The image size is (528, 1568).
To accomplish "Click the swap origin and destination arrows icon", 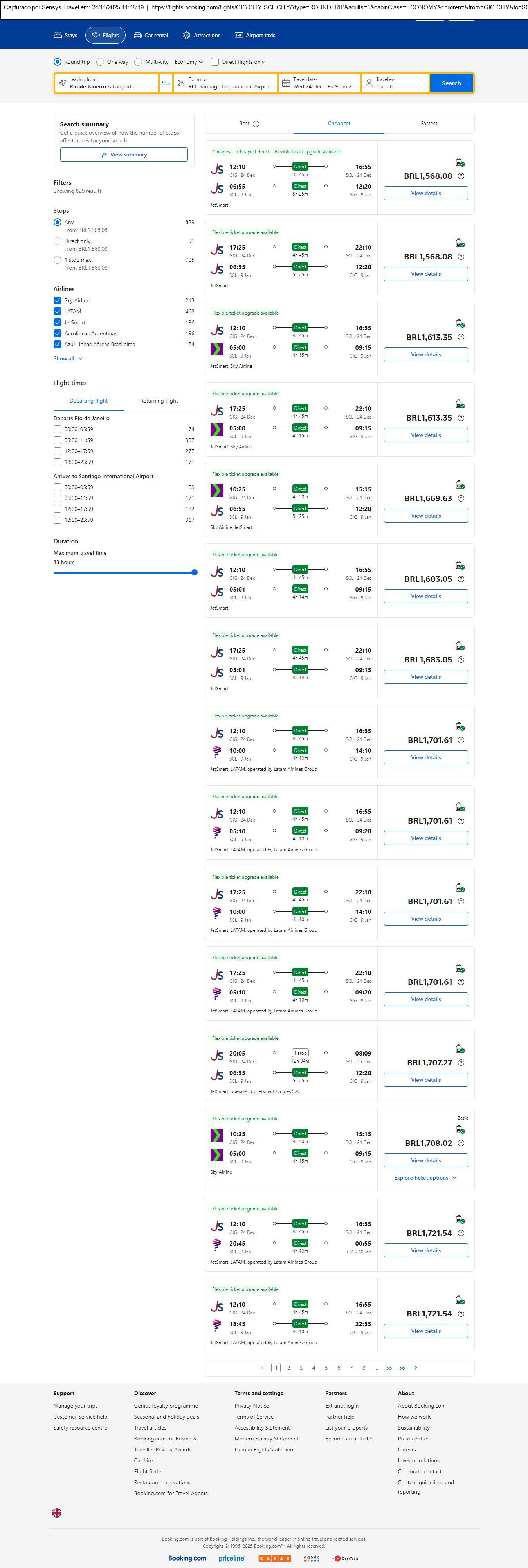I will pos(166,83).
